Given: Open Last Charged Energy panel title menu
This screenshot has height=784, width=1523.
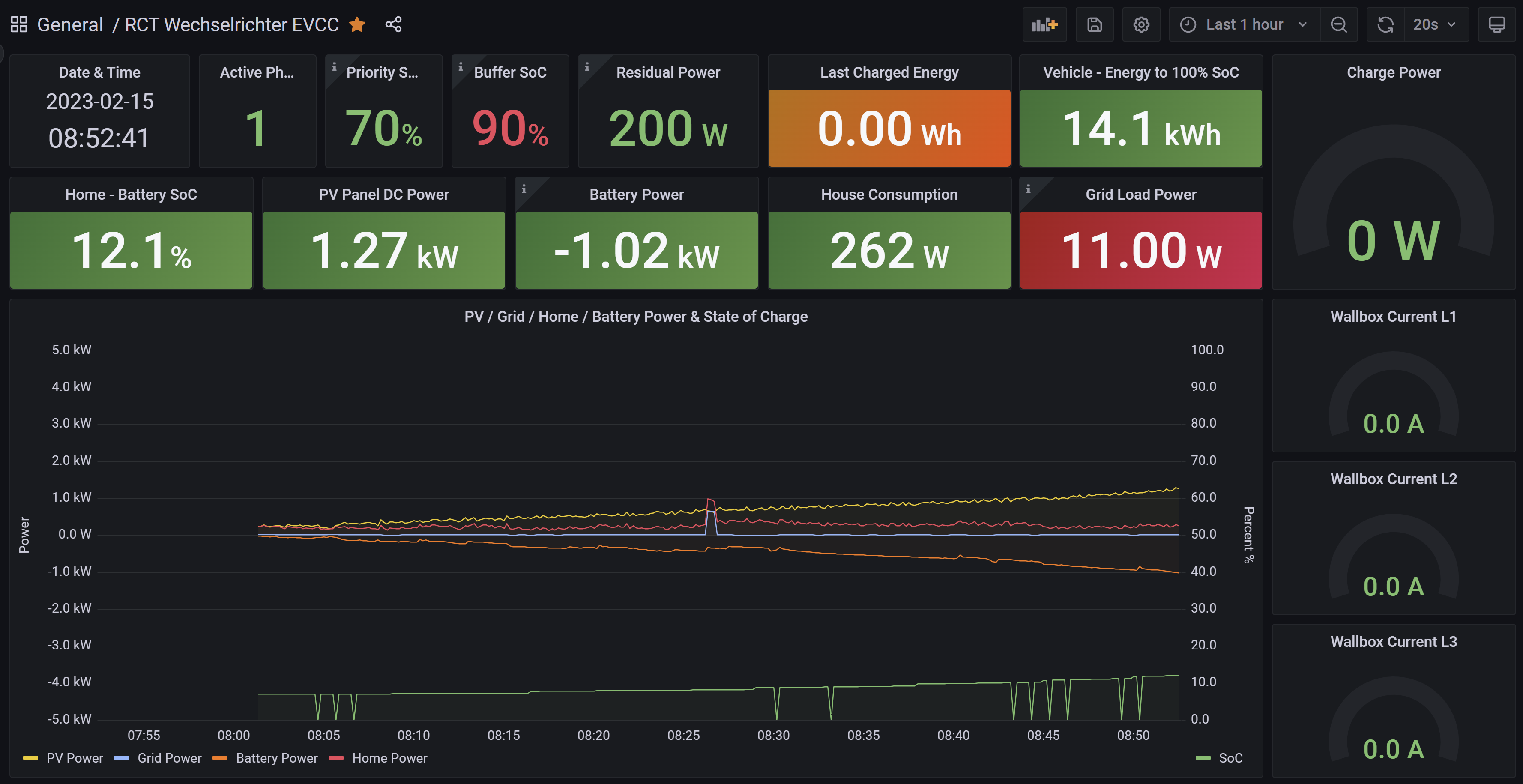Looking at the screenshot, I should coord(889,72).
